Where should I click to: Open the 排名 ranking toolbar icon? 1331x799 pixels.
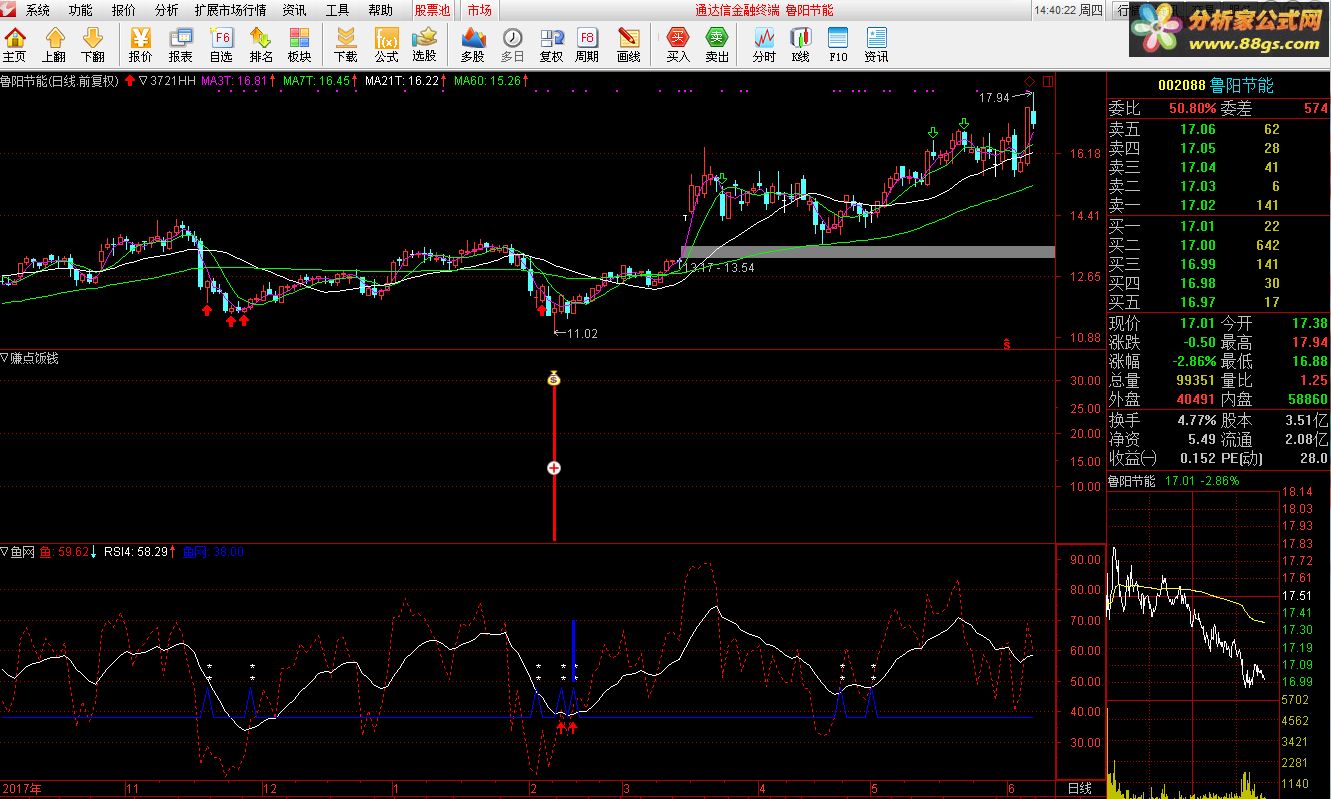[261, 45]
